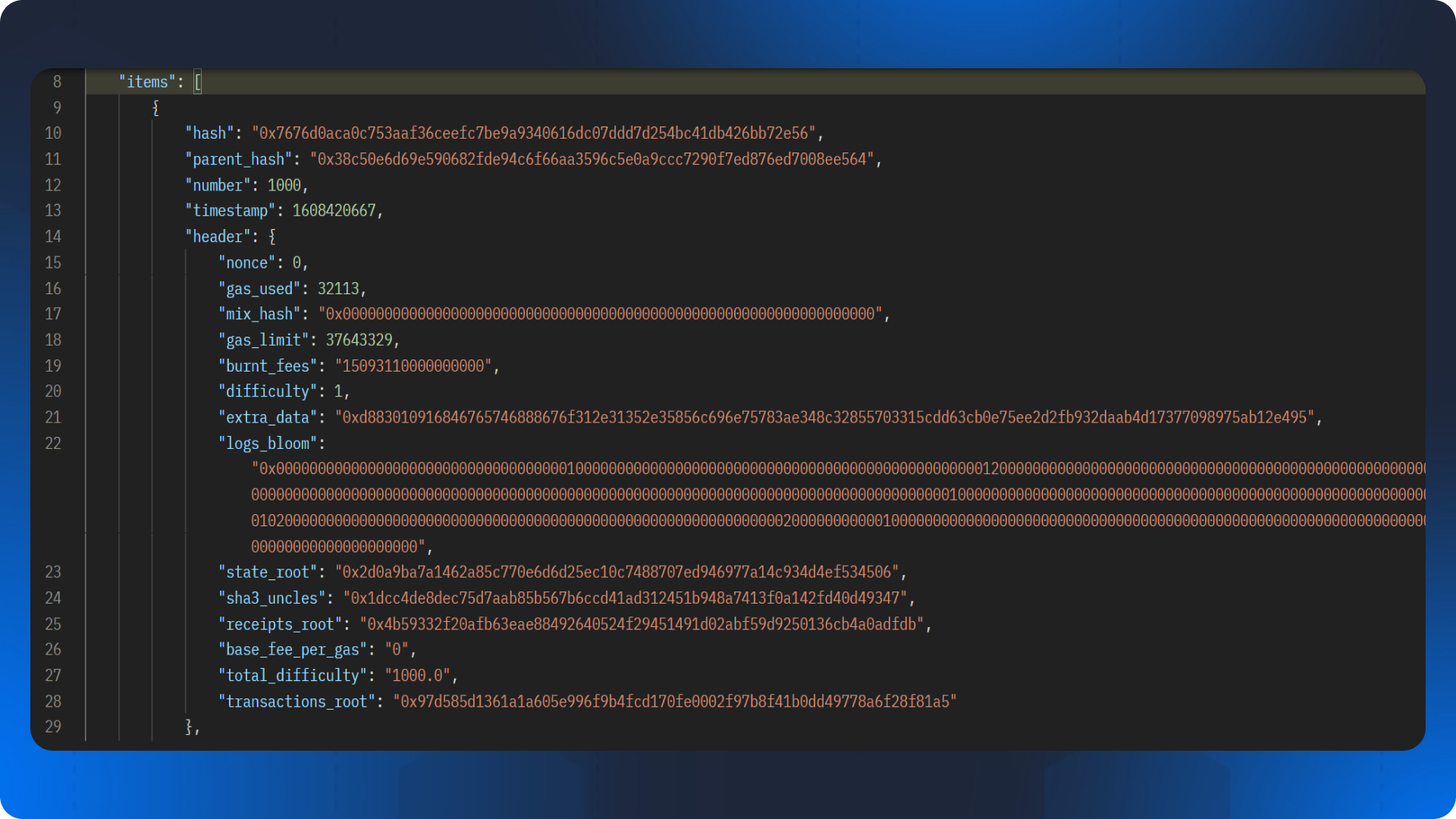Click the "extra_data" key
Image resolution: width=1456 pixels, height=819 pixels.
tap(268, 418)
